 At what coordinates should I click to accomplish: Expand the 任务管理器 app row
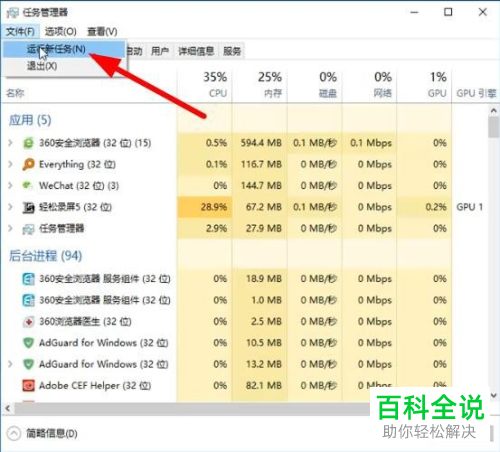point(10,228)
